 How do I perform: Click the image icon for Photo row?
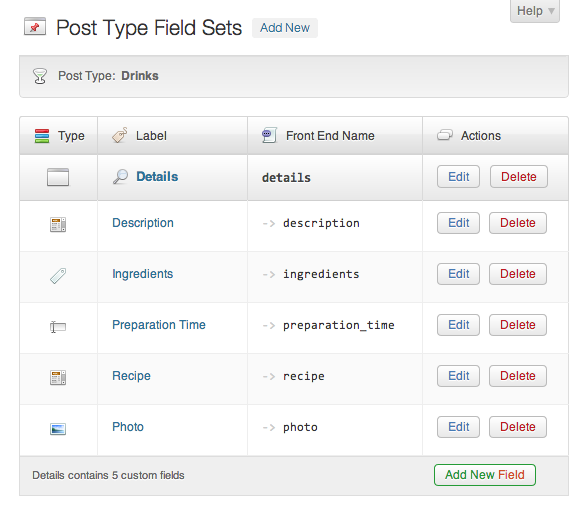tap(58, 429)
